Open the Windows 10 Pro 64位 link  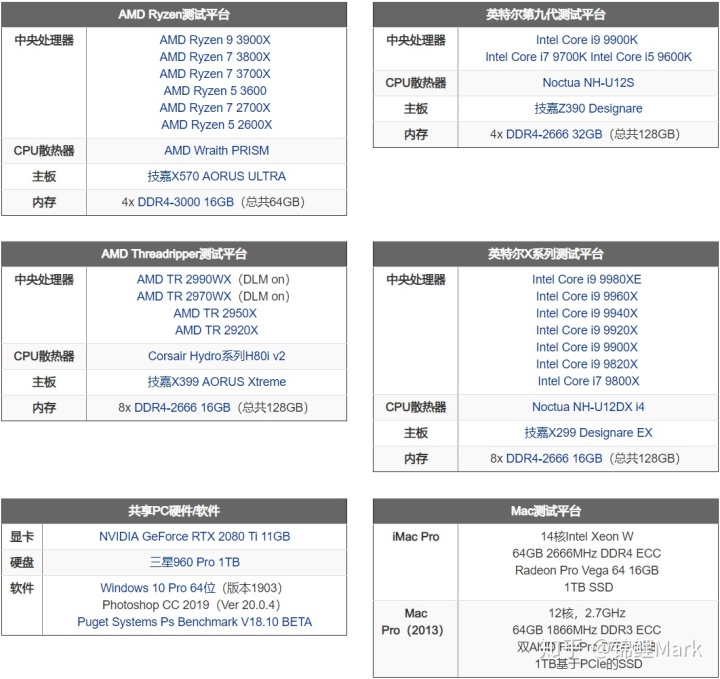[x=158, y=588]
